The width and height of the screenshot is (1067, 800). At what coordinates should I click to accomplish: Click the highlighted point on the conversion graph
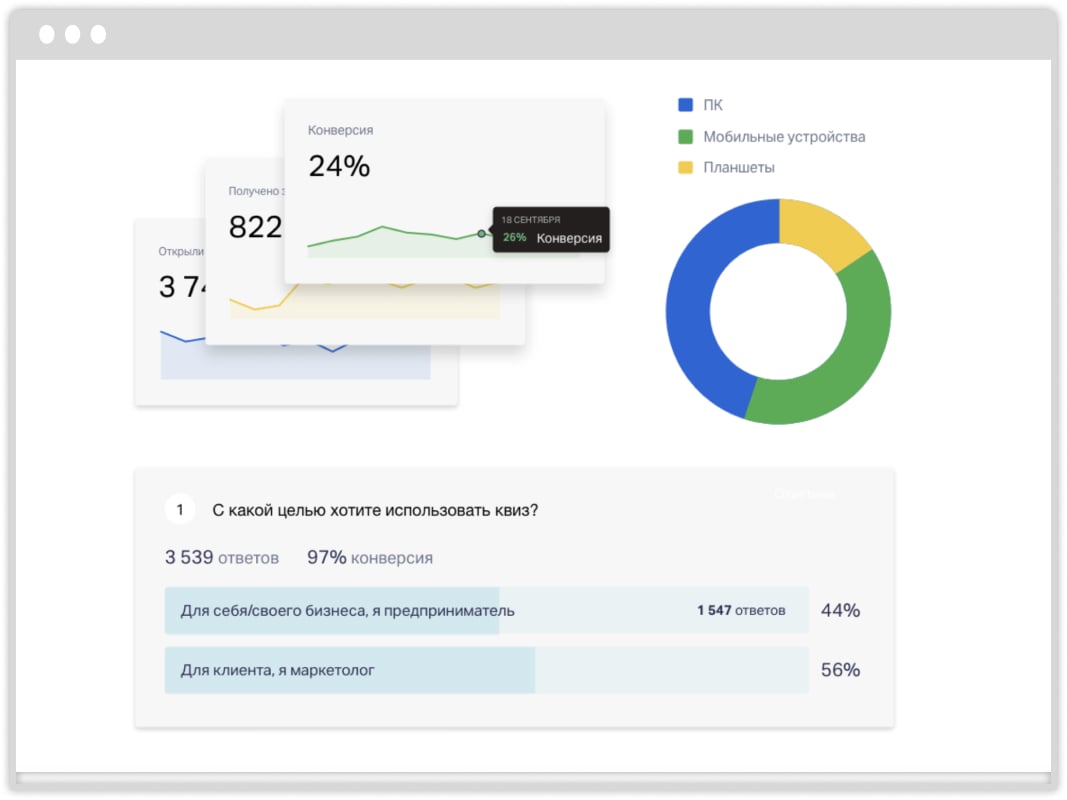point(481,233)
